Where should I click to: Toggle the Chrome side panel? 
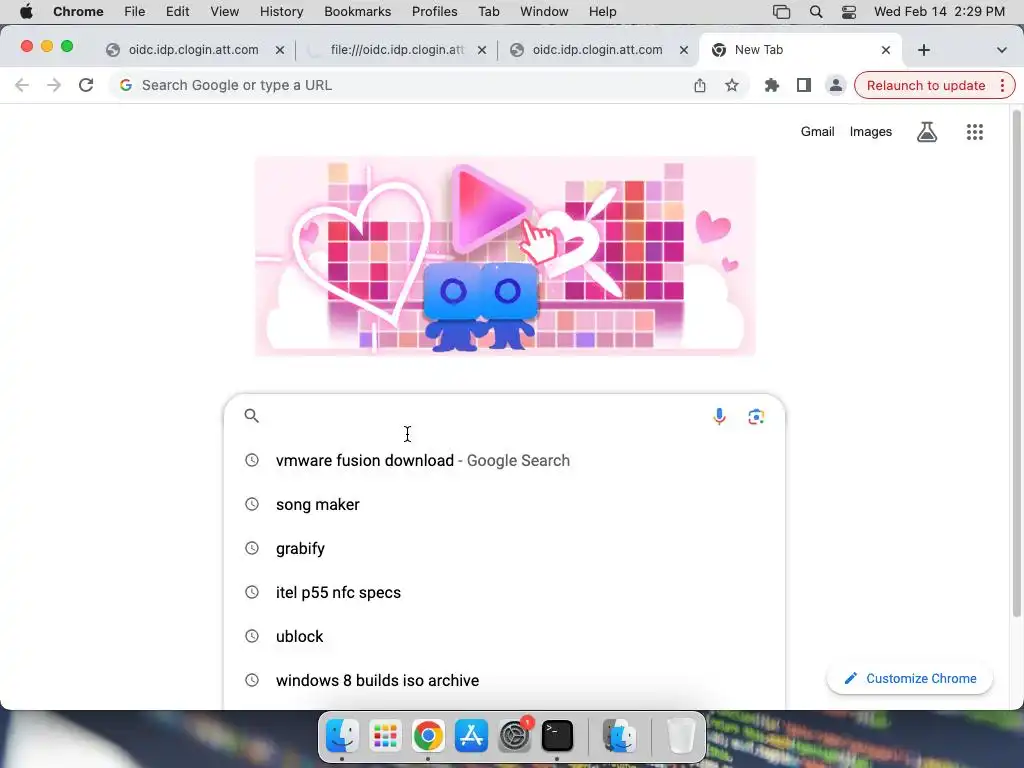click(x=803, y=85)
